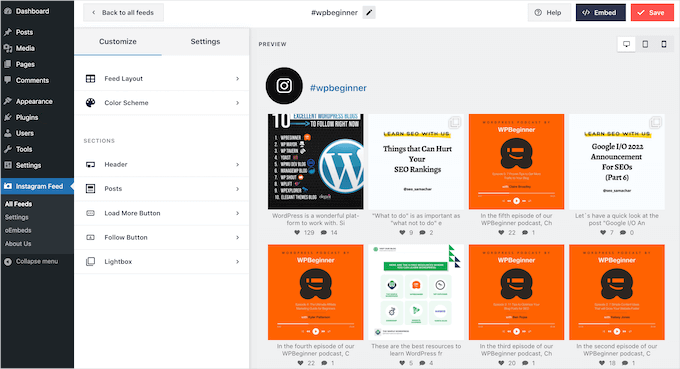Click the Follow Button section icon
This screenshot has height=369, width=680.
(x=90, y=238)
